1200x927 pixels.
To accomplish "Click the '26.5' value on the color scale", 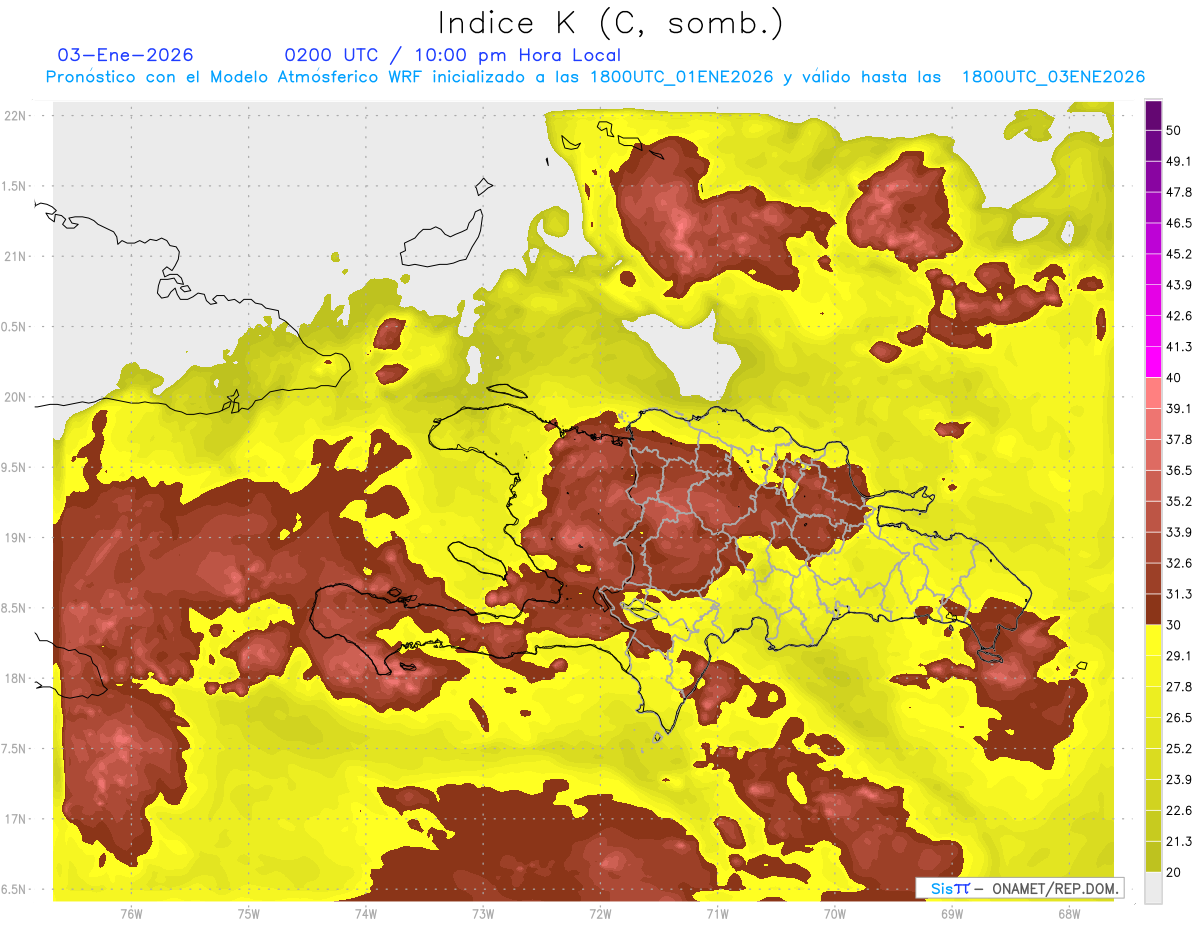I will coord(1179,718).
